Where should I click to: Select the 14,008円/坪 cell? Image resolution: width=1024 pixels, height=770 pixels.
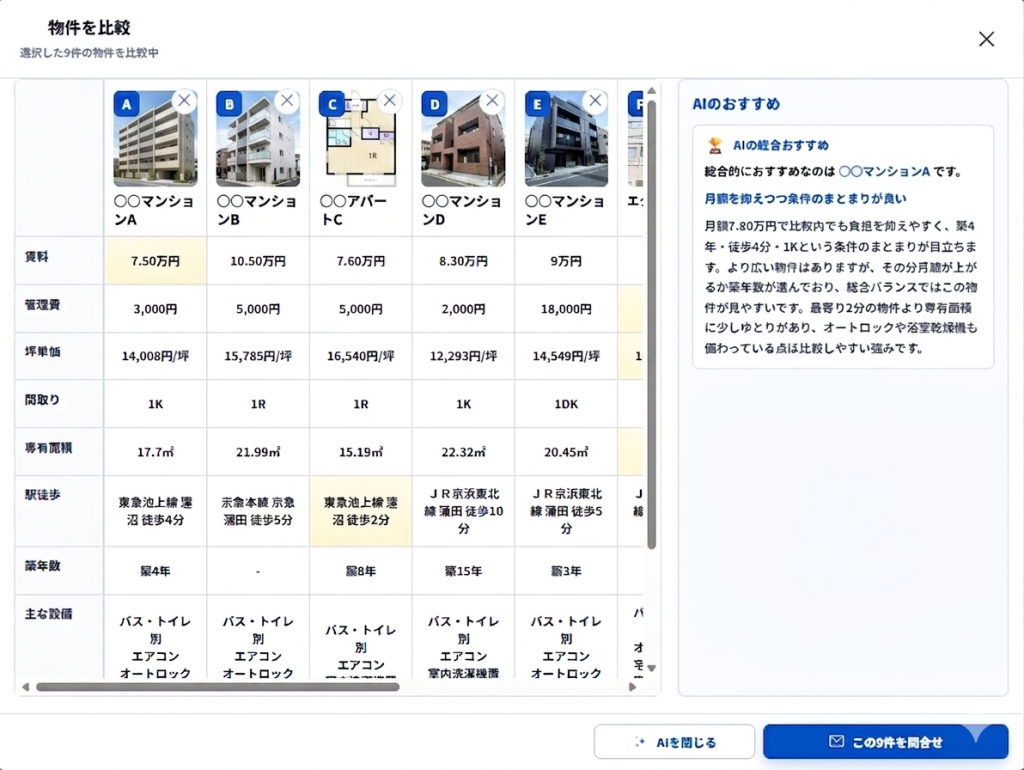[155, 356]
